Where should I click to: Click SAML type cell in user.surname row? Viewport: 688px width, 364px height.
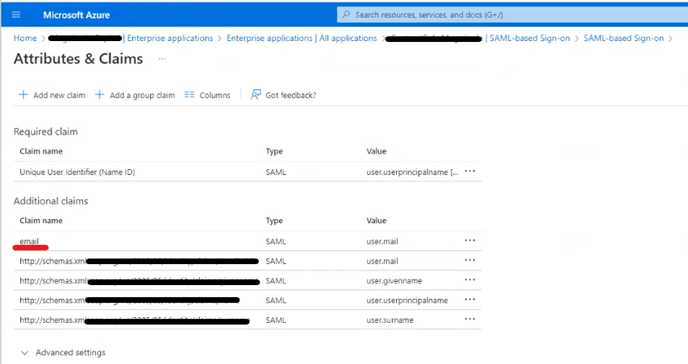(276, 320)
